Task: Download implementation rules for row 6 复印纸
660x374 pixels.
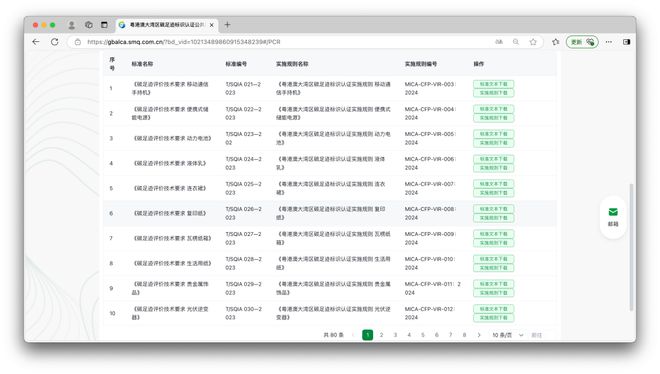Action: point(493,218)
